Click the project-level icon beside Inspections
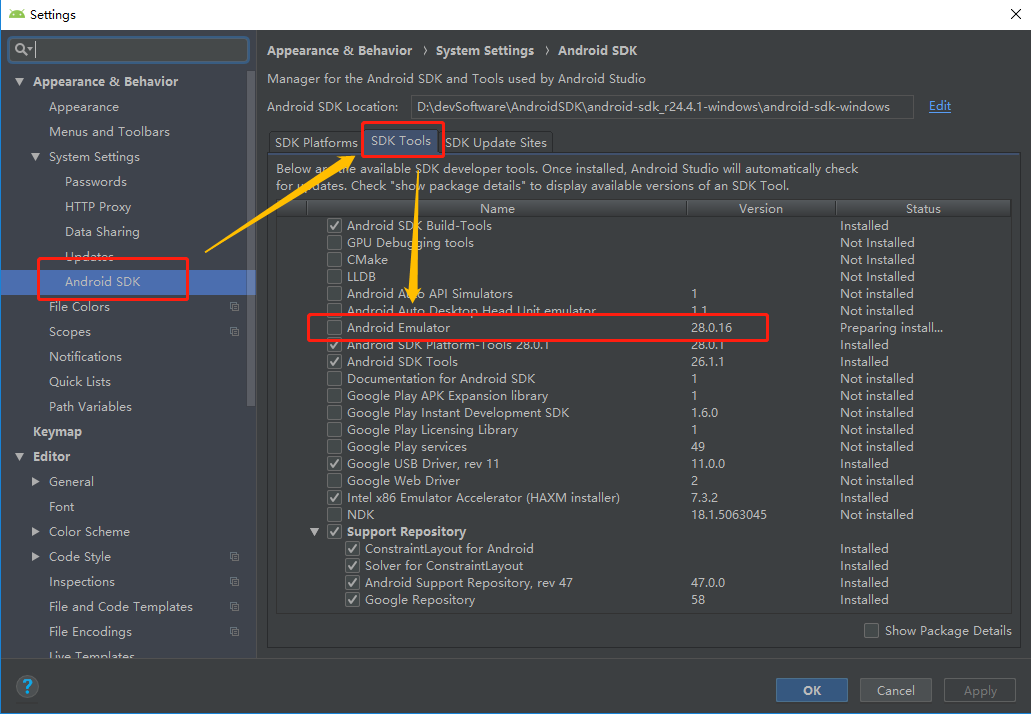This screenshot has width=1031, height=714. pos(234,582)
